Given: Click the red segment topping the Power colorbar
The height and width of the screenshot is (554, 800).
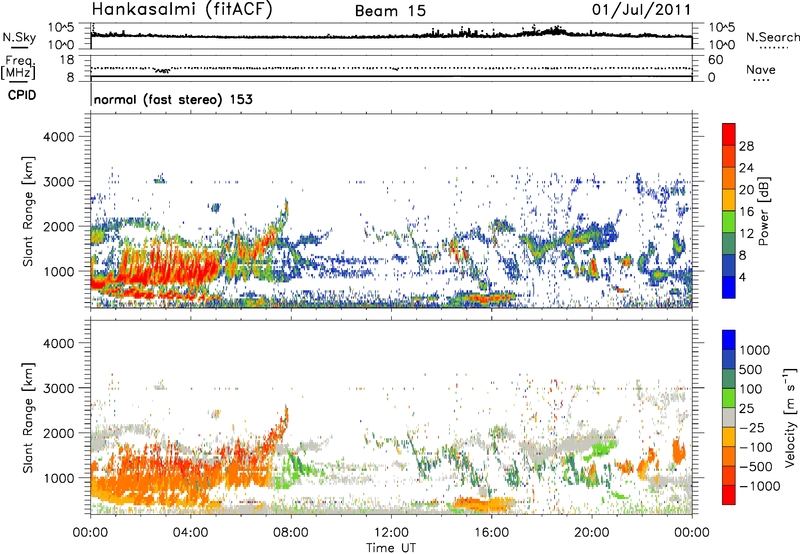Looking at the screenshot, I should (x=729, y=134).
